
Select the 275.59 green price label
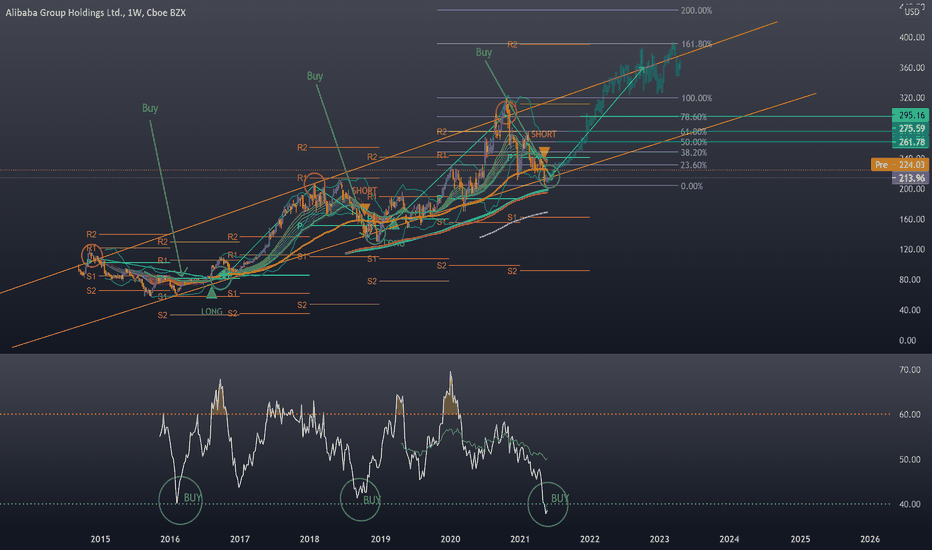911,128
